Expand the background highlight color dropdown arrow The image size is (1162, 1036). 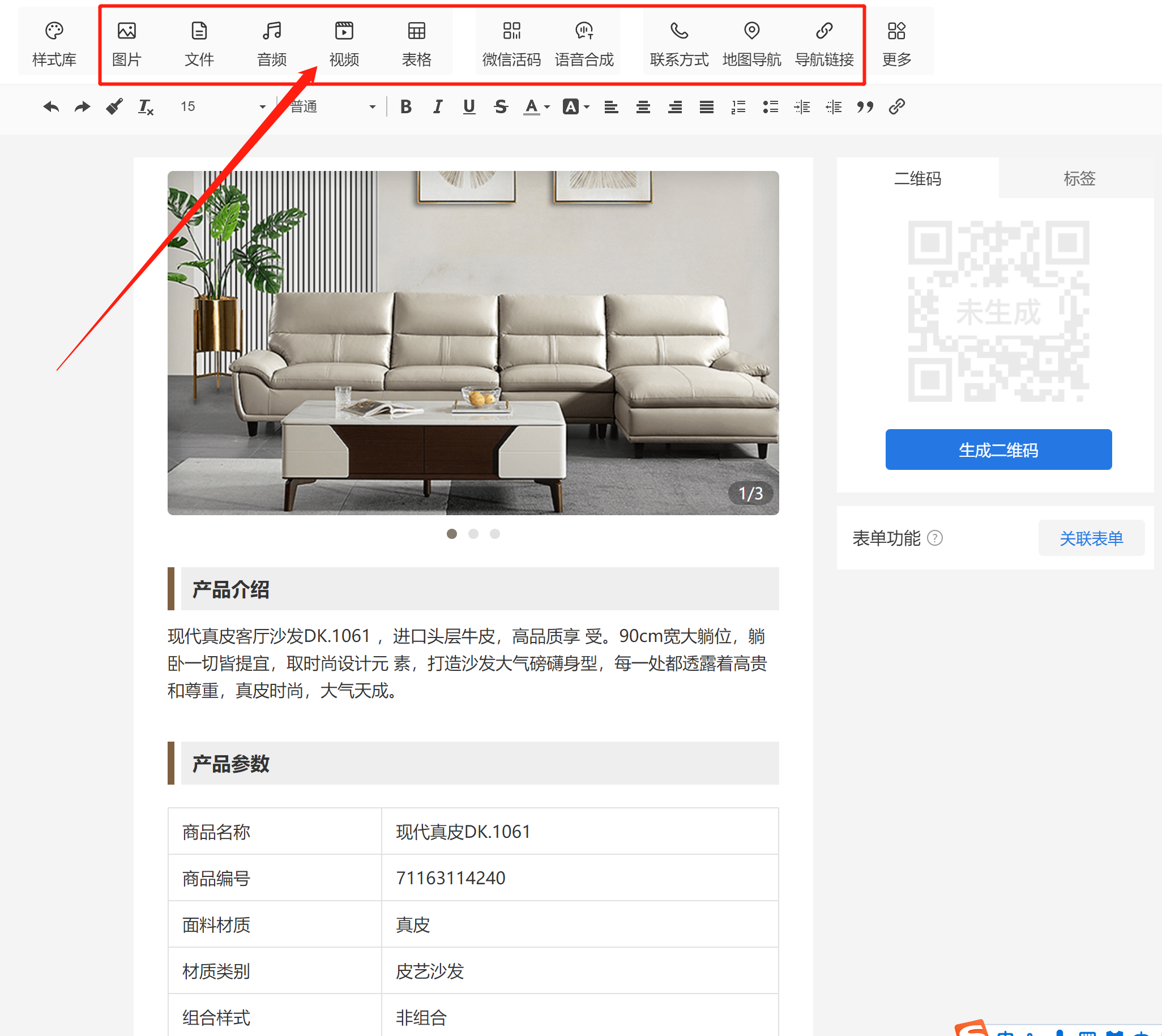click(x=587, y=106)
